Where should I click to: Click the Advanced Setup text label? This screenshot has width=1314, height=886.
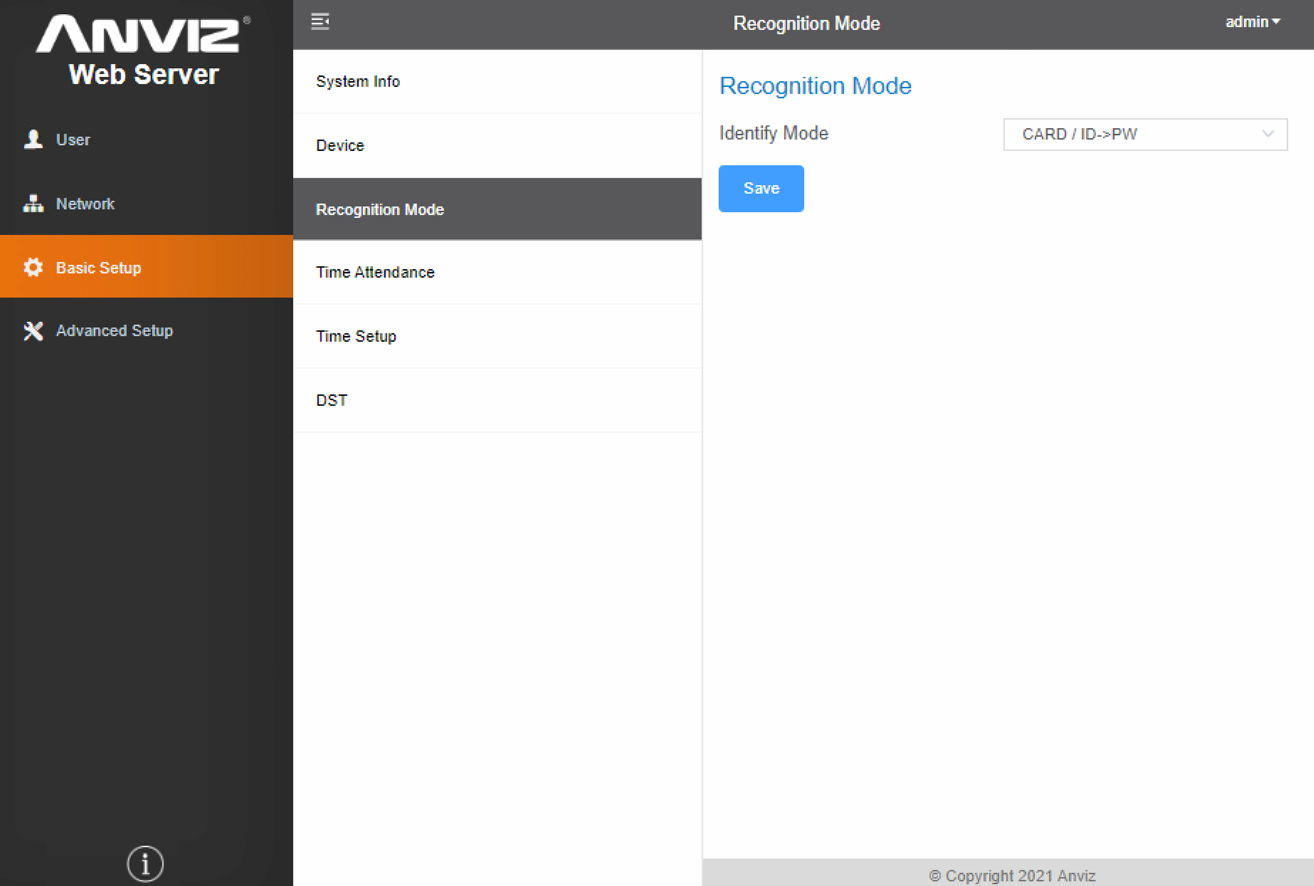click(114, 331)
